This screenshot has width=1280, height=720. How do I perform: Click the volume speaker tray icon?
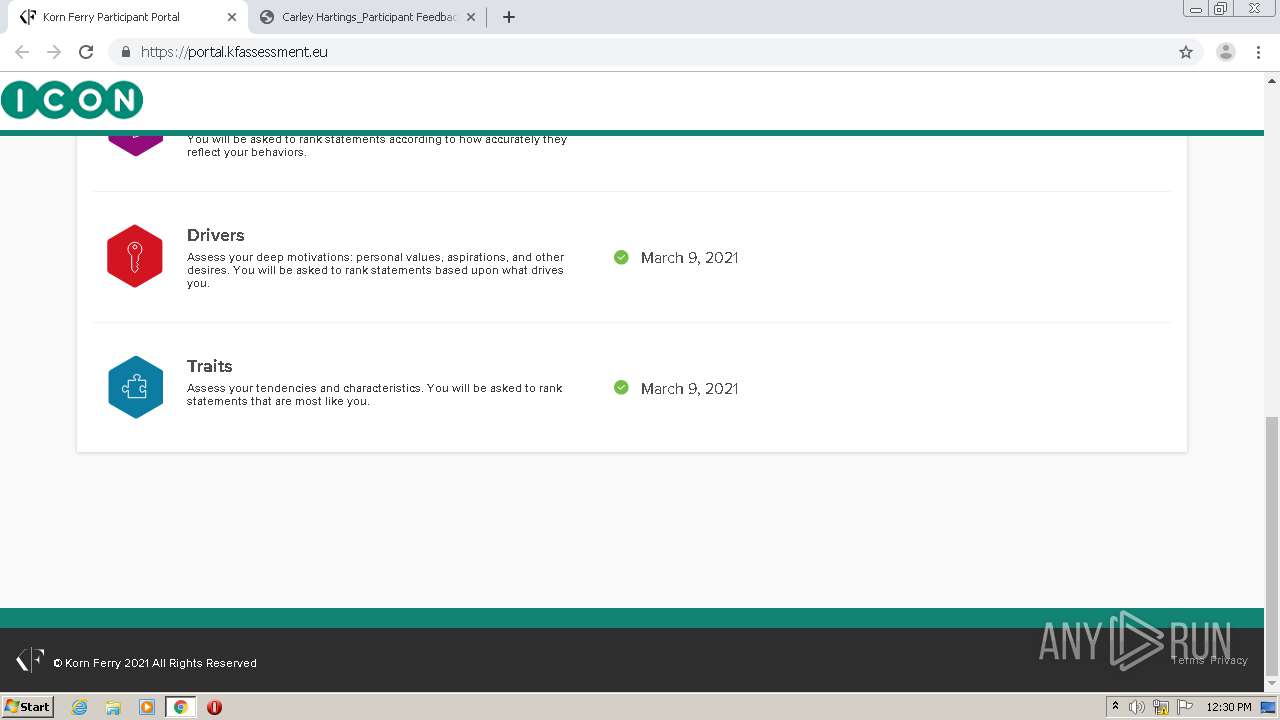point(1137,707)
